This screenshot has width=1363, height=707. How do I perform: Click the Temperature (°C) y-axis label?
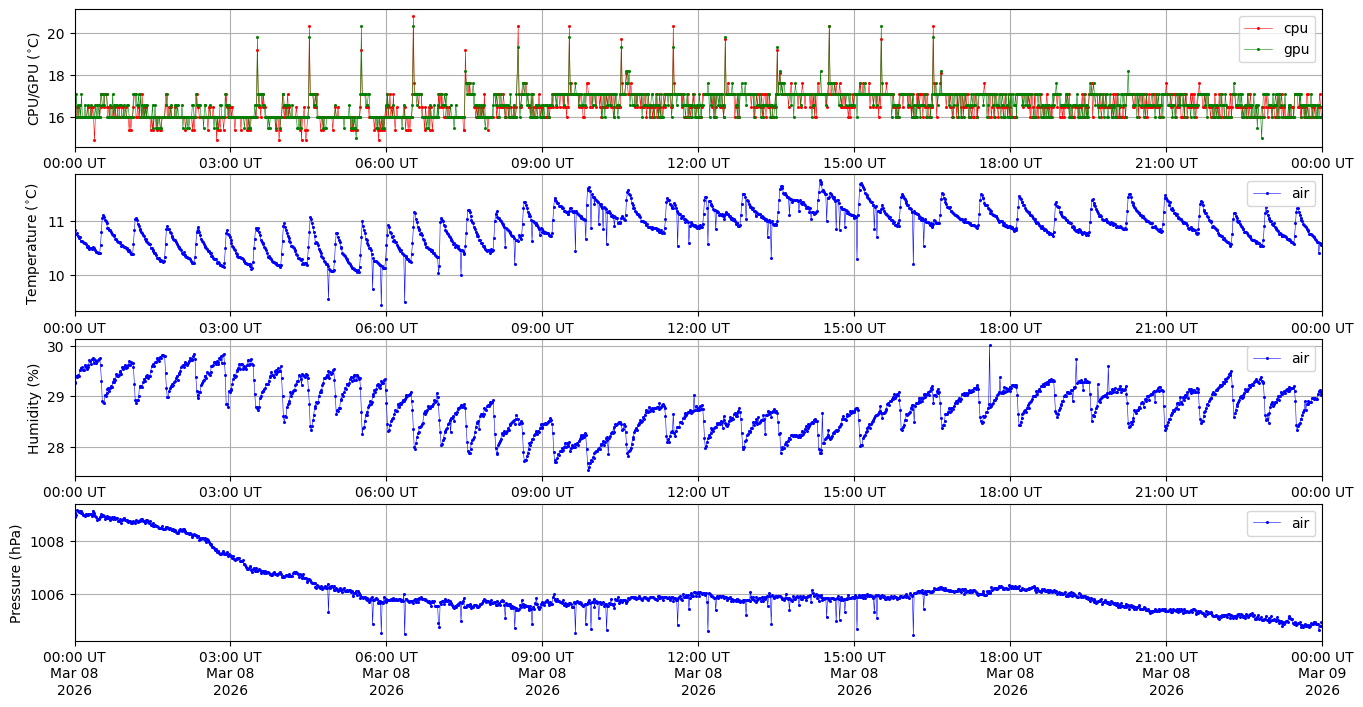click(x=34, y=243)
